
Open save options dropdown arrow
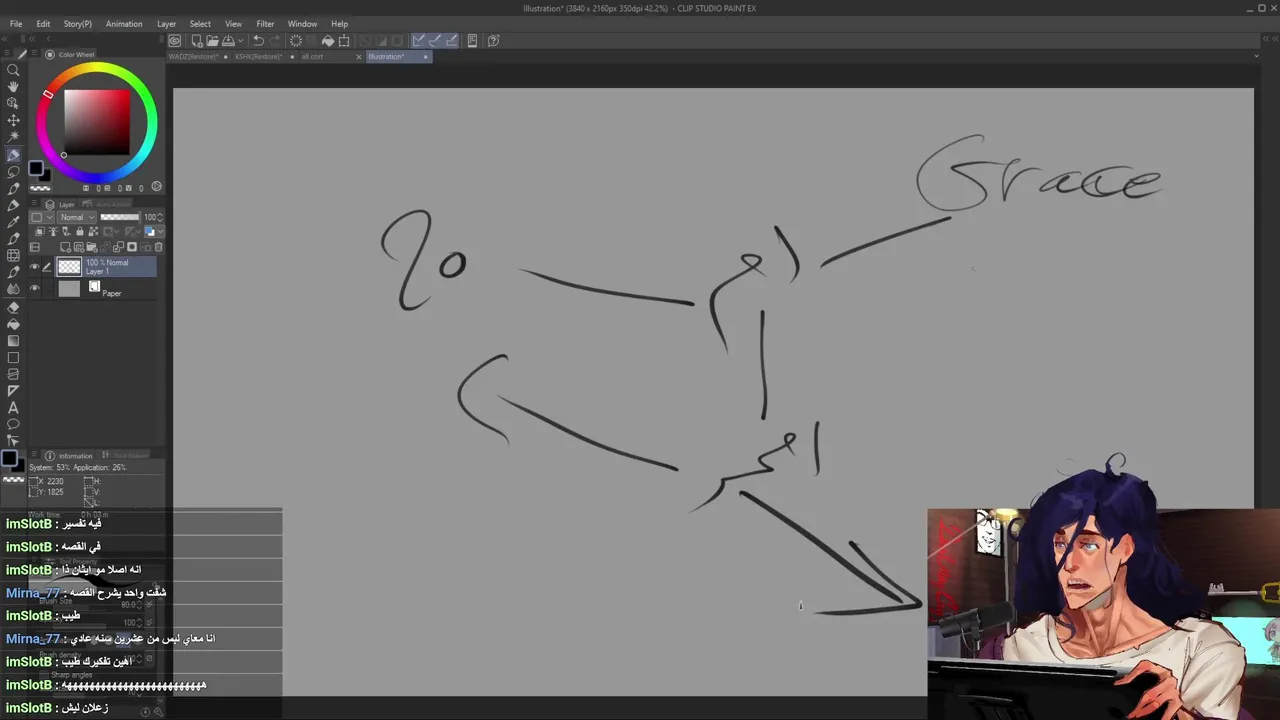(240, 41)
